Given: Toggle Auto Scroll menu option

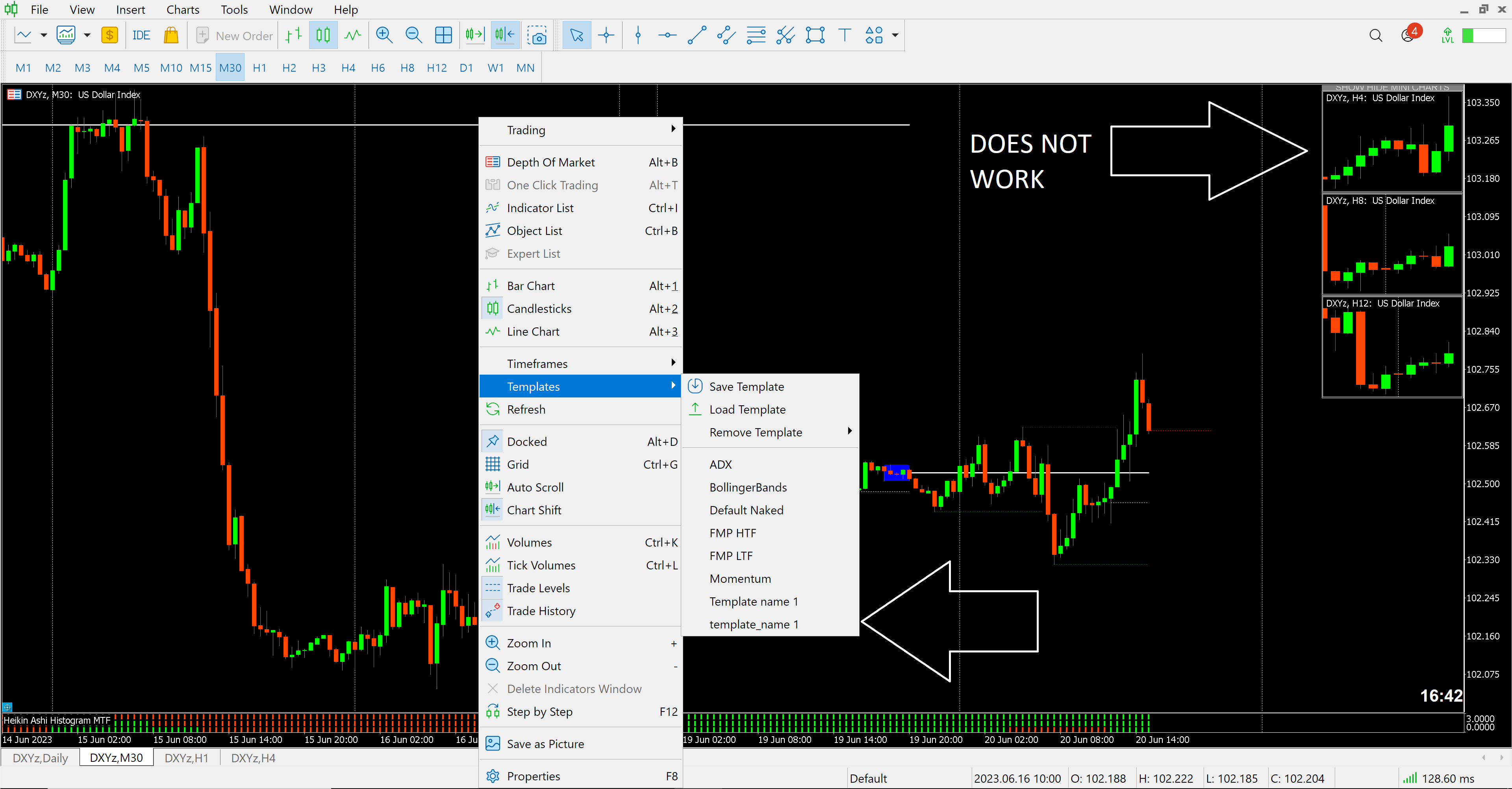Looking at the screenshot, I should point(535,487).
